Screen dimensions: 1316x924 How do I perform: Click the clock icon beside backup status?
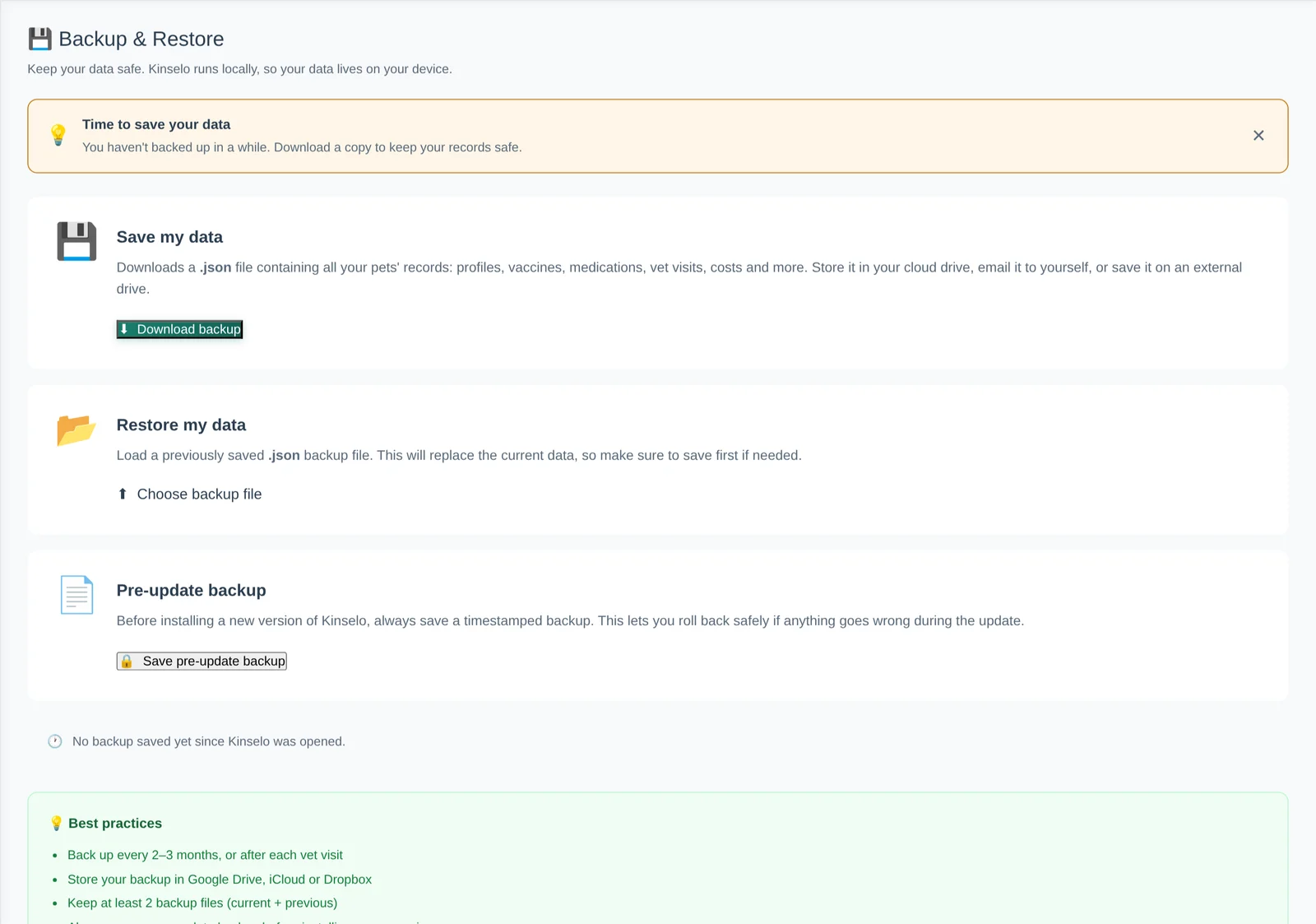point(55,741)
